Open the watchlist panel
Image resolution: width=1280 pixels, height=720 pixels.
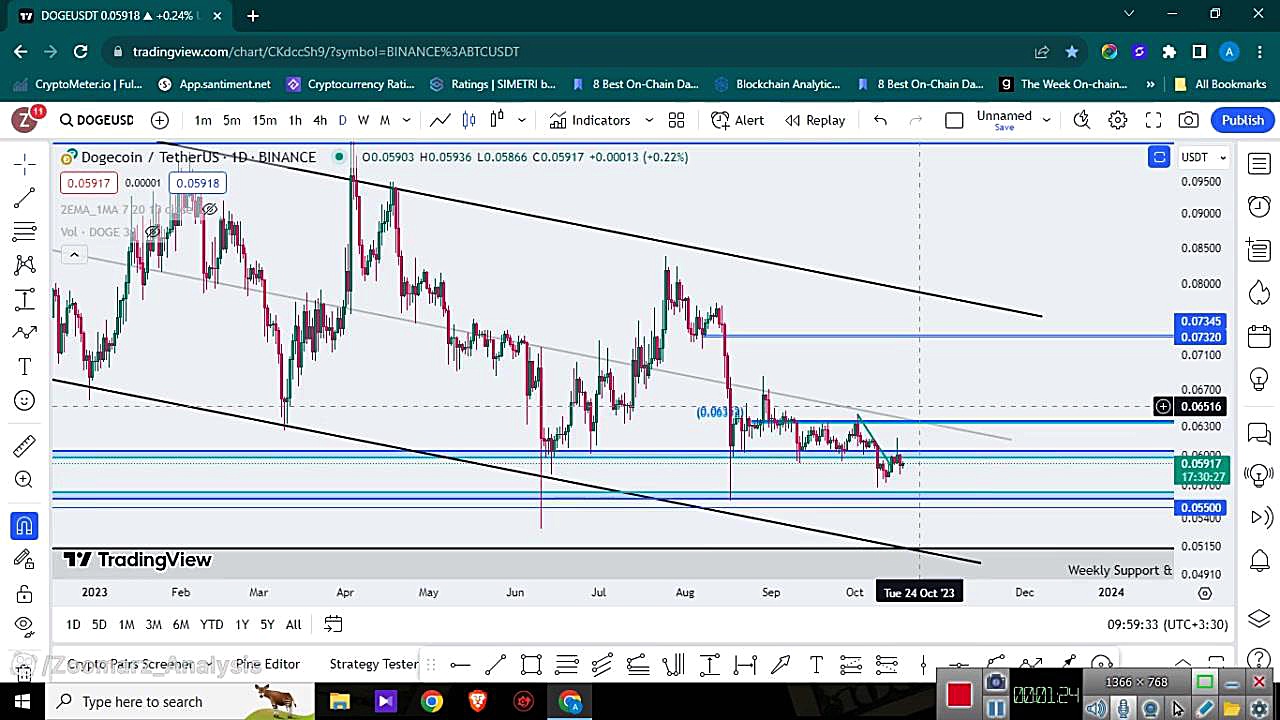(x=1259, y=163)
